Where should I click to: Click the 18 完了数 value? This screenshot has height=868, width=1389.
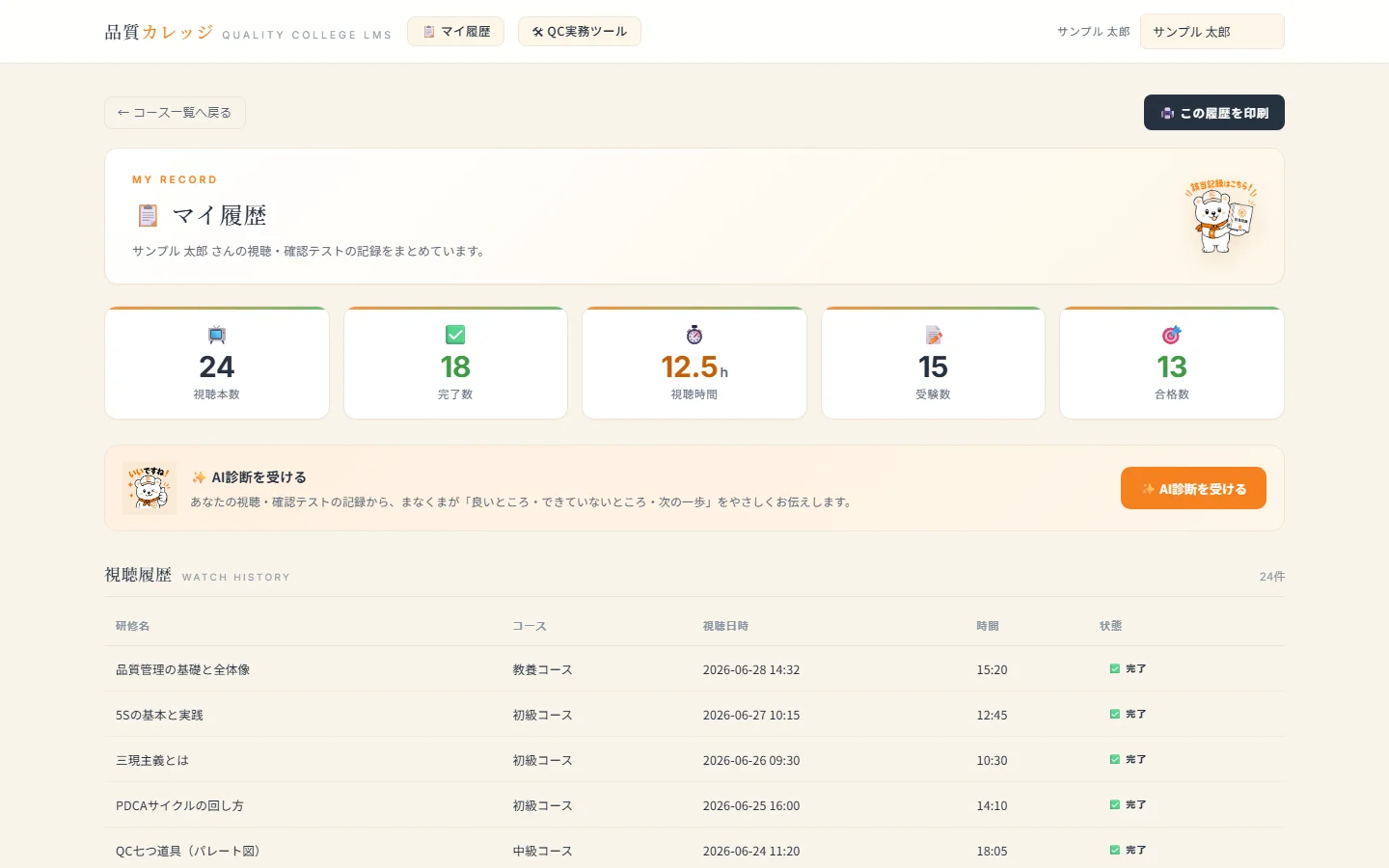[x=455, y=366]
